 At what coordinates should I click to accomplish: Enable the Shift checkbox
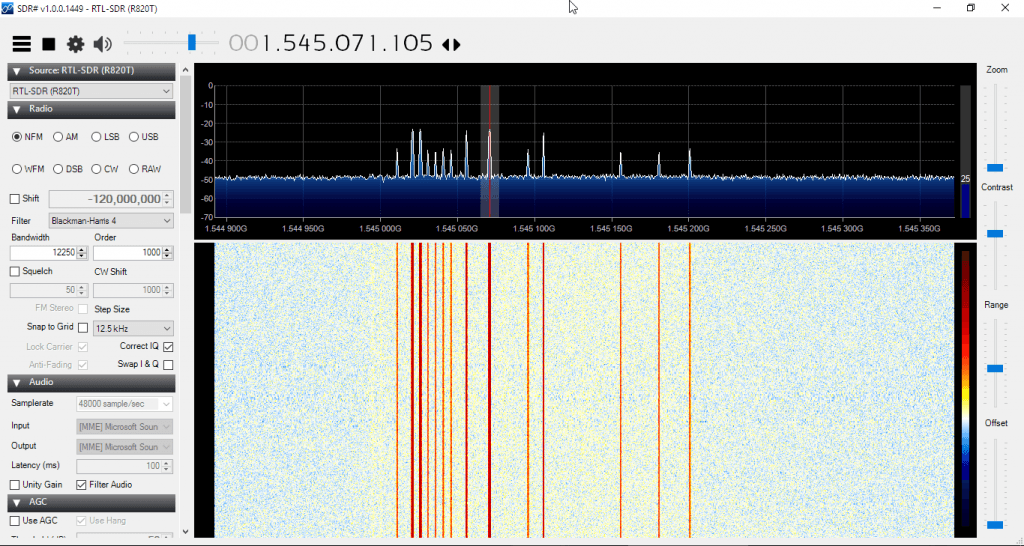pyautogui.click(x=15, y=199)
